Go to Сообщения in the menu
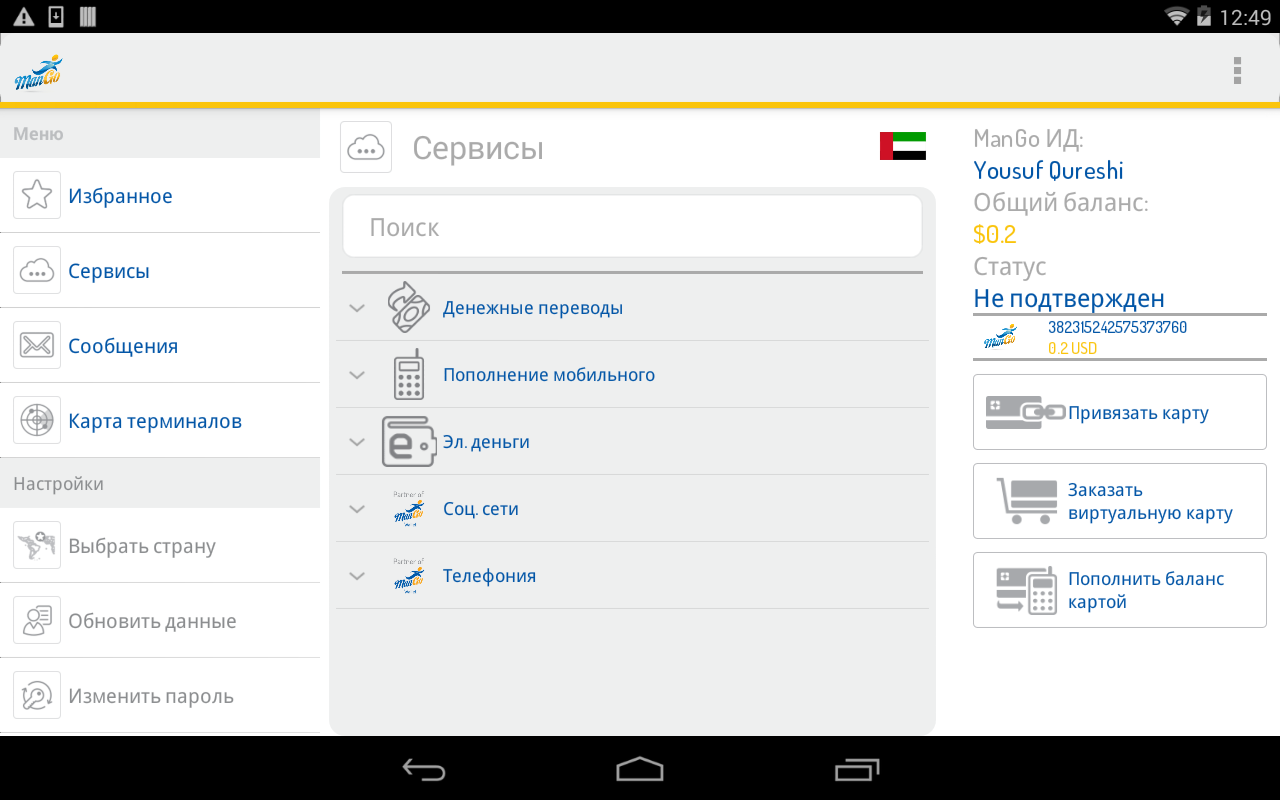 click(160, 345)
